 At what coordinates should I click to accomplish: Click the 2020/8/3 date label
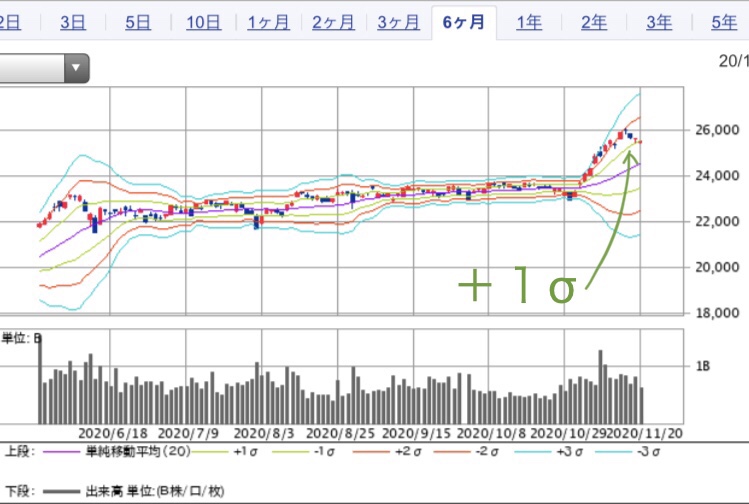[x=264, y=434]
